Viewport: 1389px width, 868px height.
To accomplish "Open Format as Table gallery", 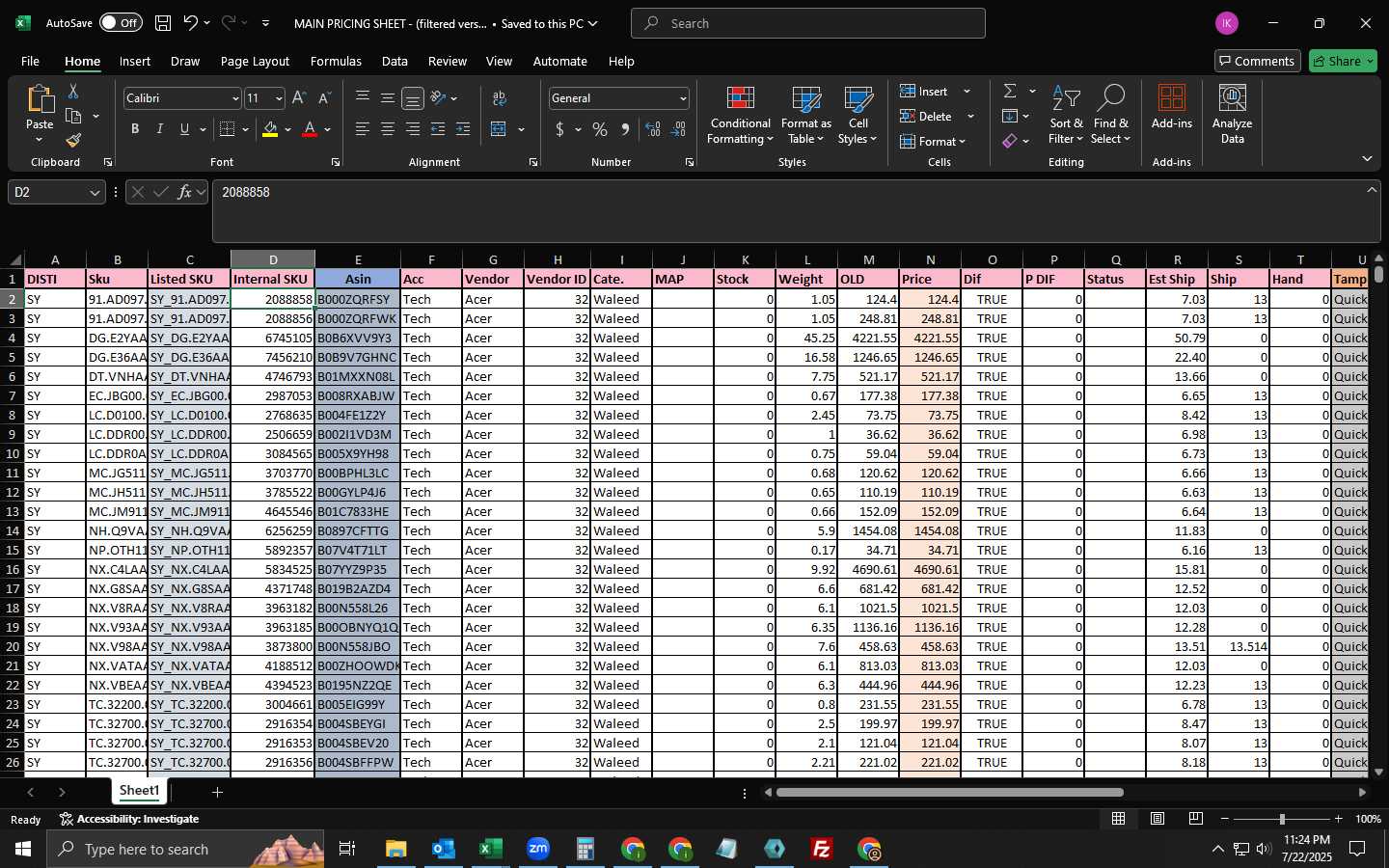I will pos(805,115).
